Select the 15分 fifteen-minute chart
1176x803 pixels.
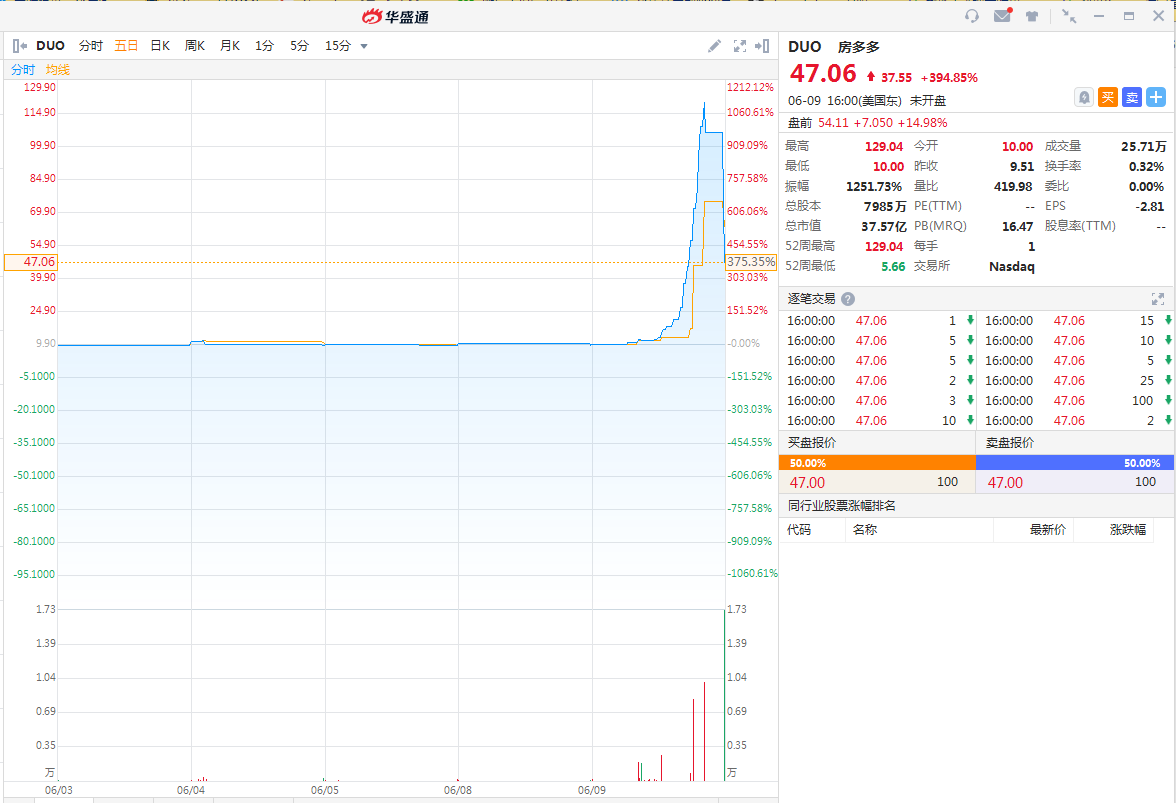pyautogui.click(x=338, y=46)
